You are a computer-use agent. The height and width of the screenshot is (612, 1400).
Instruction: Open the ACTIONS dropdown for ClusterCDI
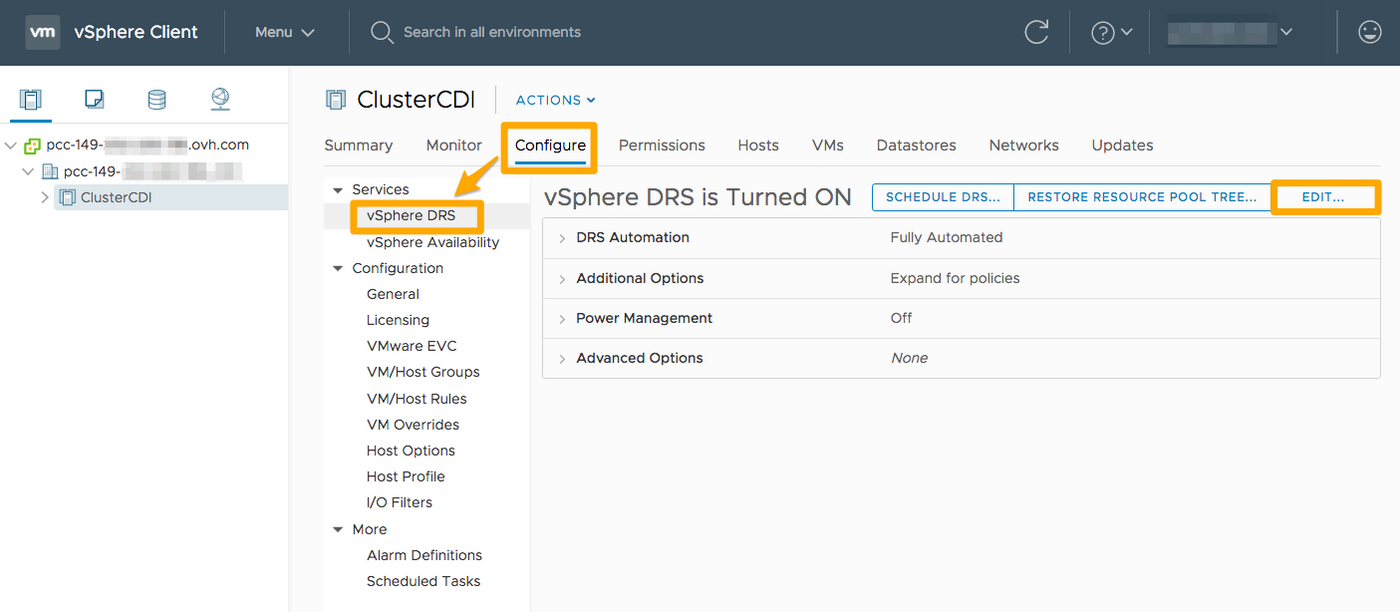555,100
